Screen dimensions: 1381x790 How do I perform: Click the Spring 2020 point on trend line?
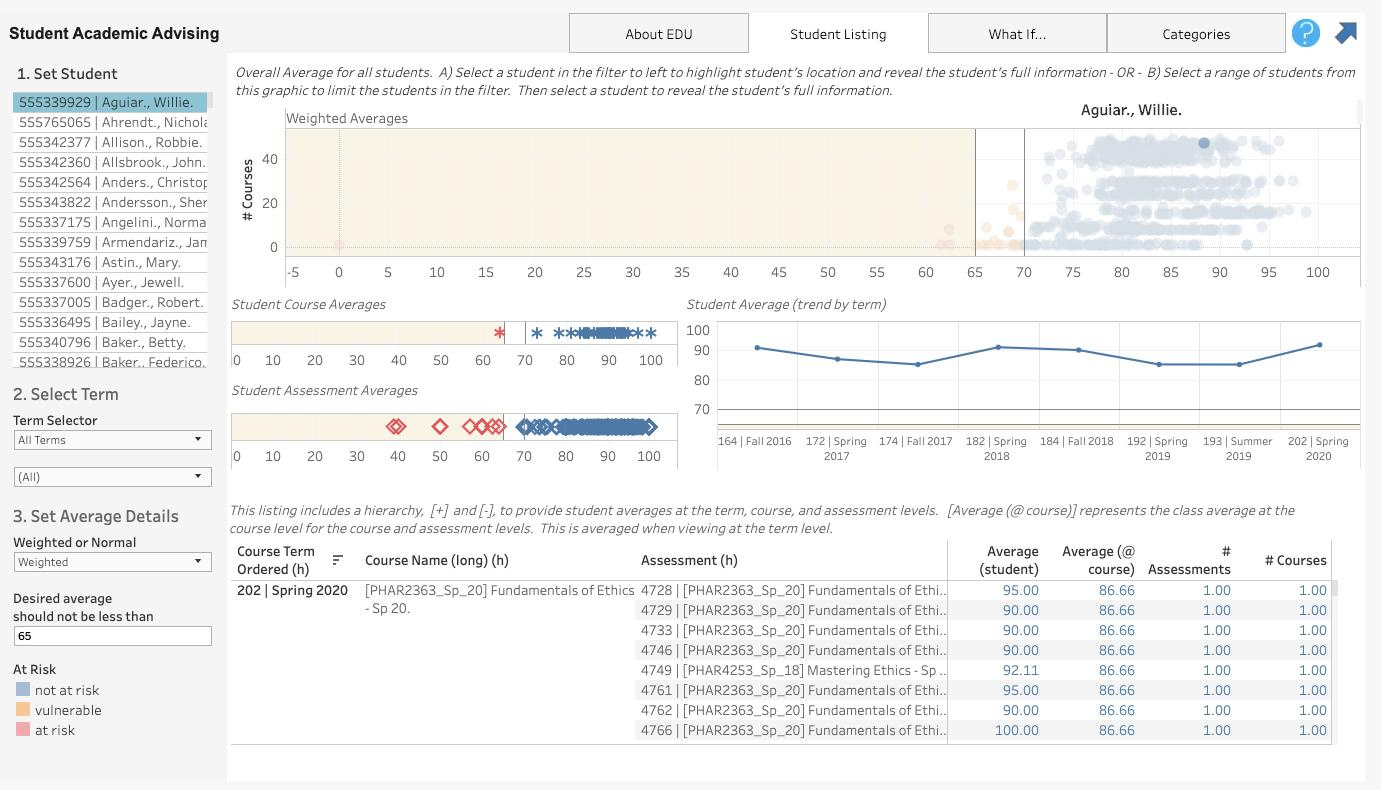click(1320, 345)
